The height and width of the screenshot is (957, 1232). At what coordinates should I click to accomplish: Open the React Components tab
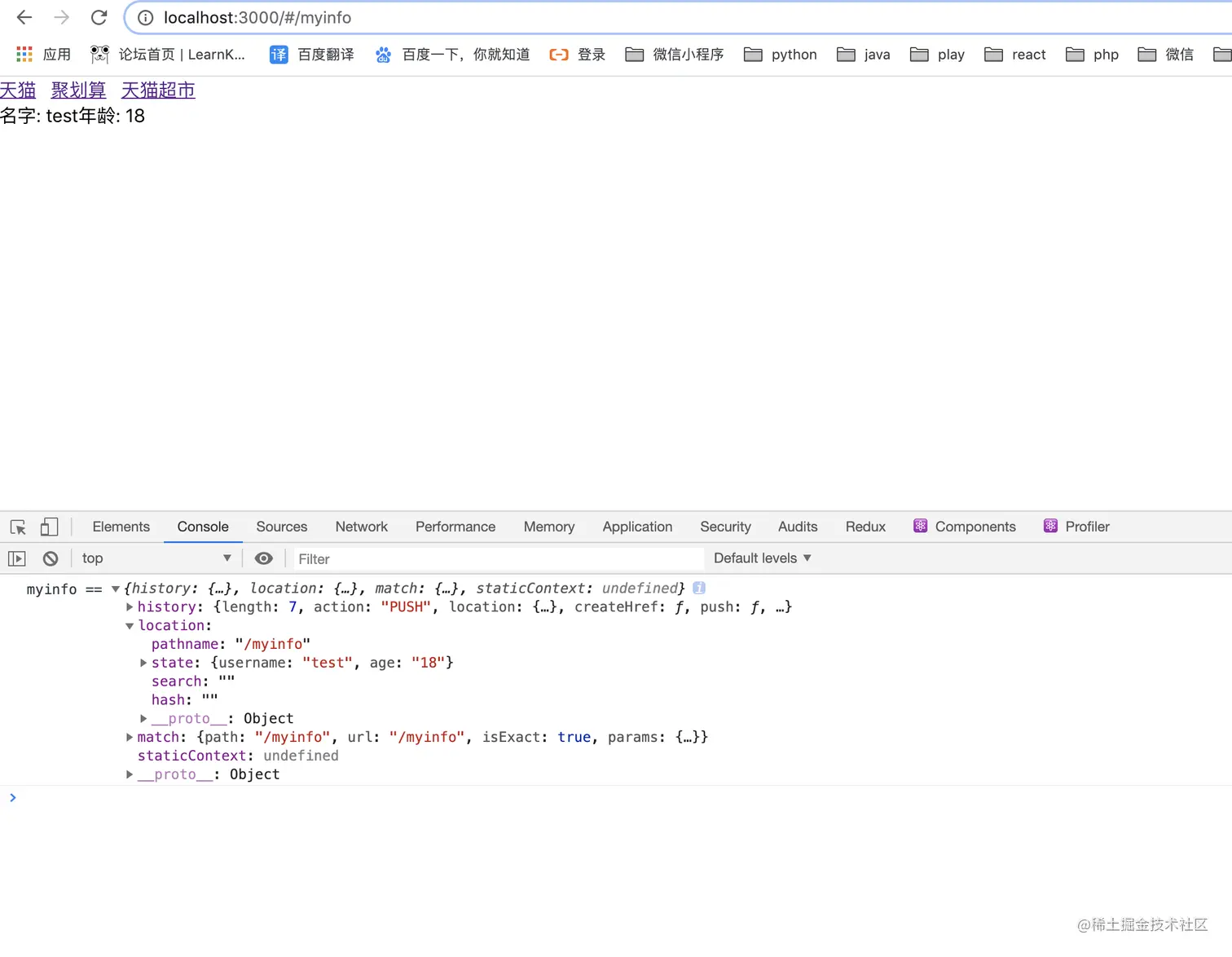click(x=965, y=527)
